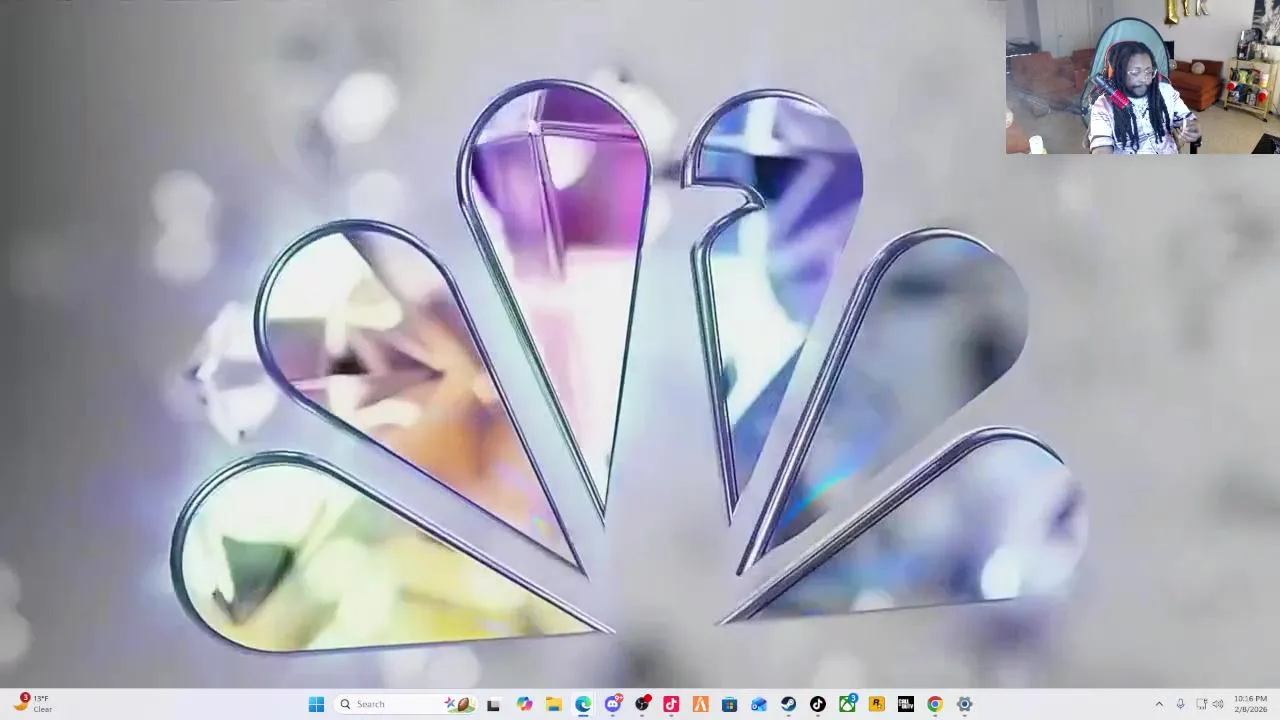Open the purple chat app with 99+ badge

tap(613, 704)
